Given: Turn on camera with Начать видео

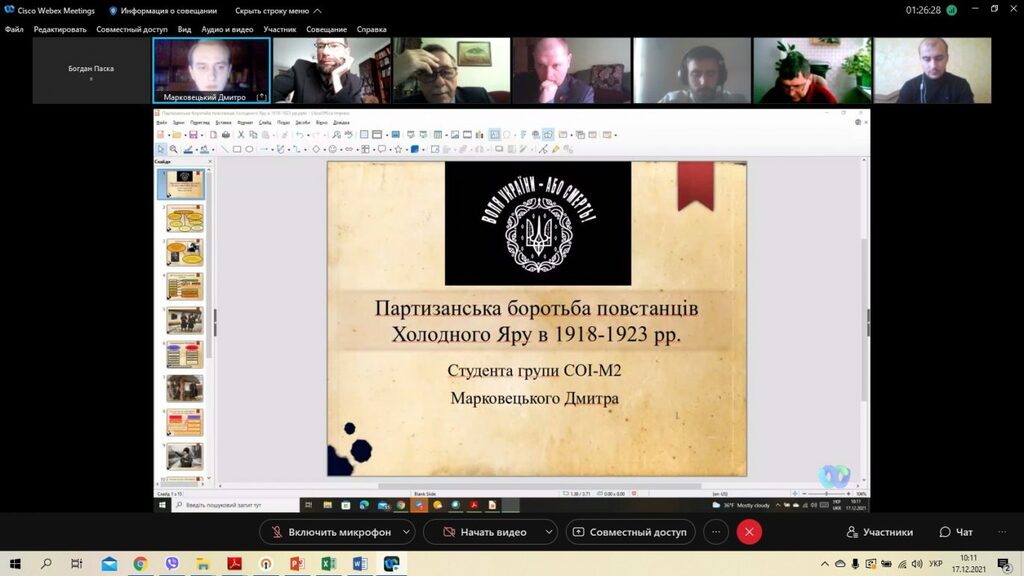Looking at the screenshot, I should 483,532.
